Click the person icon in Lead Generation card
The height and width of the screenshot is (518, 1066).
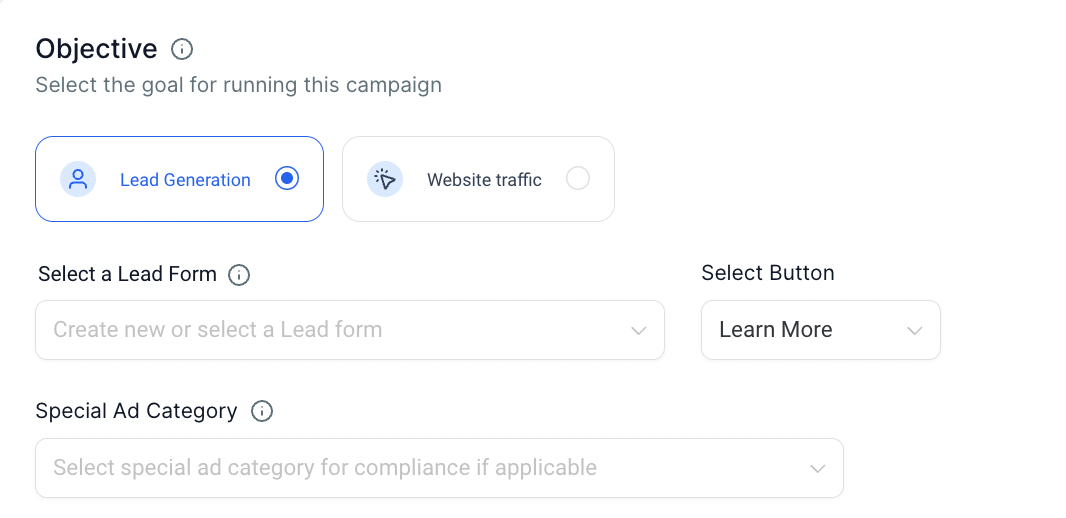pyautogui.click(x=78, y=179)
